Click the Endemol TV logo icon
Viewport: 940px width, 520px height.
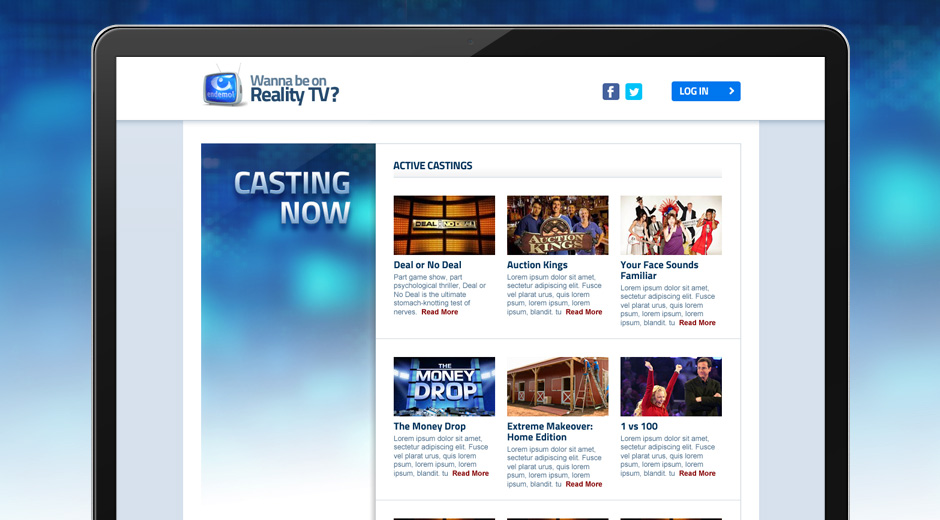(223, 87)
